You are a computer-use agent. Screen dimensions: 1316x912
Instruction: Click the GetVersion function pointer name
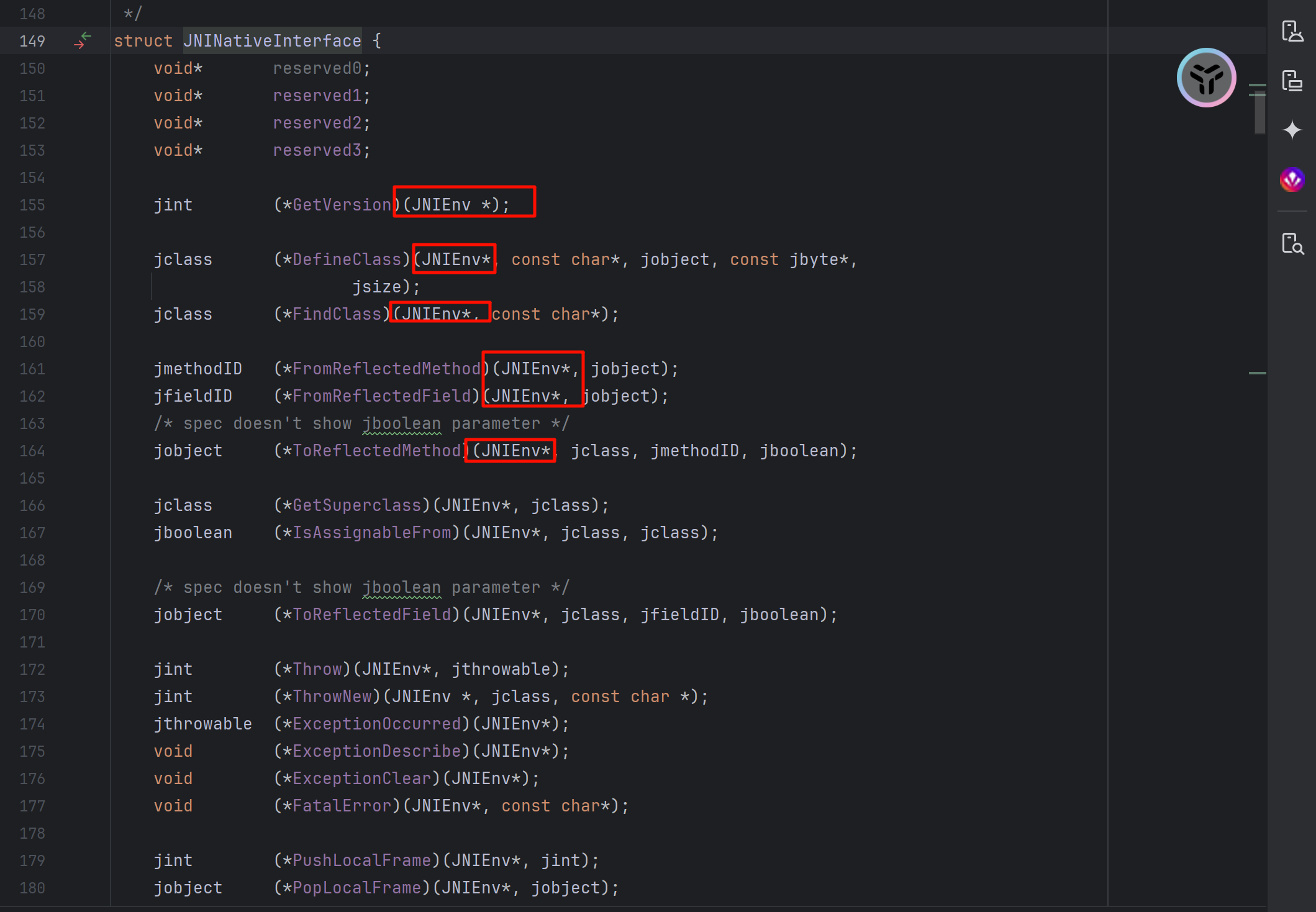[x=342, y=205]
